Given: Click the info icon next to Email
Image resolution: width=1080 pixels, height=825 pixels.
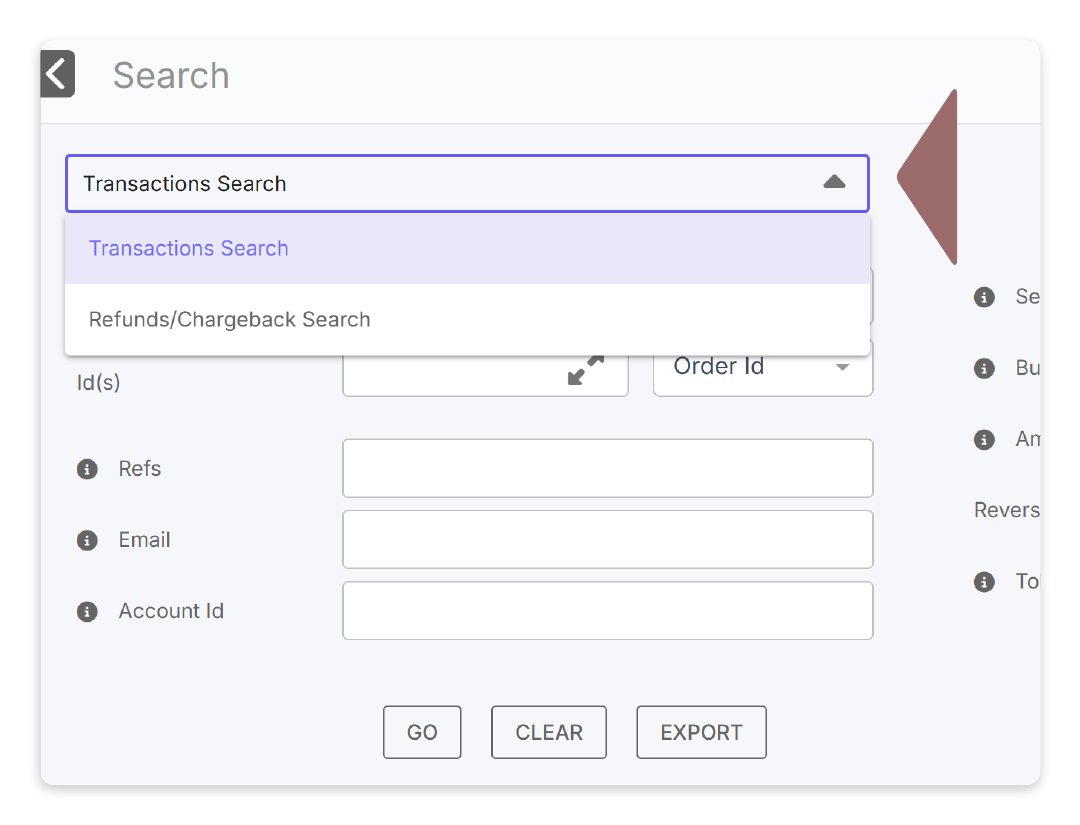Looking at the screenshot, I should (x=87, y=540).
